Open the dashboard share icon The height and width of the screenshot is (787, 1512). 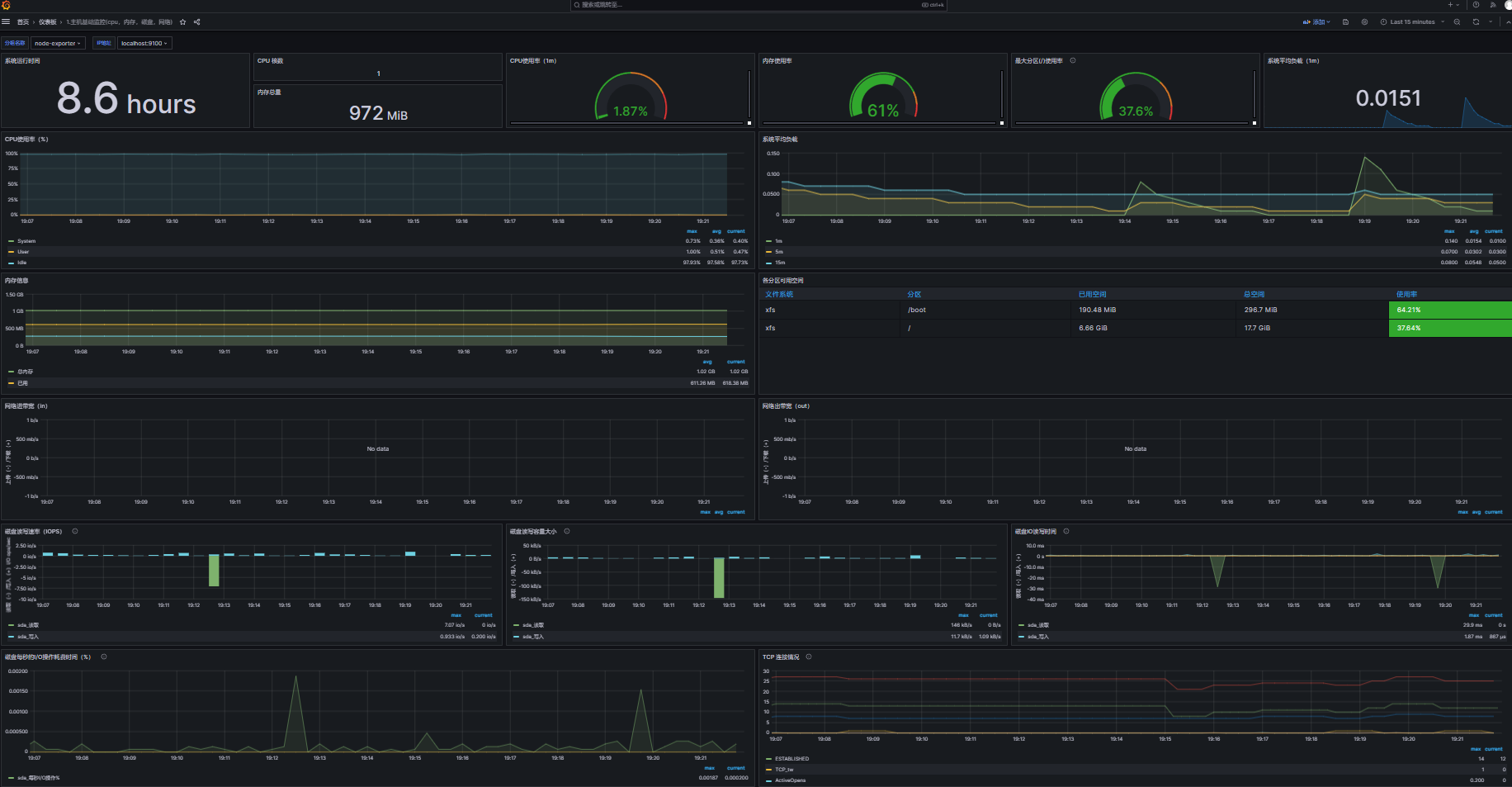tap(196, 22)
